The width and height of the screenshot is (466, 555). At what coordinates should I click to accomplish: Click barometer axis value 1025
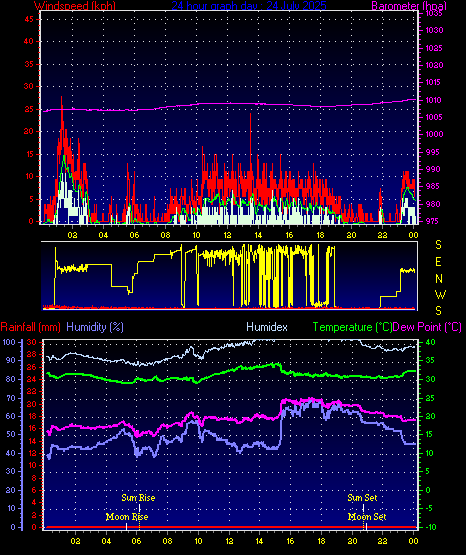click(434, 48)
